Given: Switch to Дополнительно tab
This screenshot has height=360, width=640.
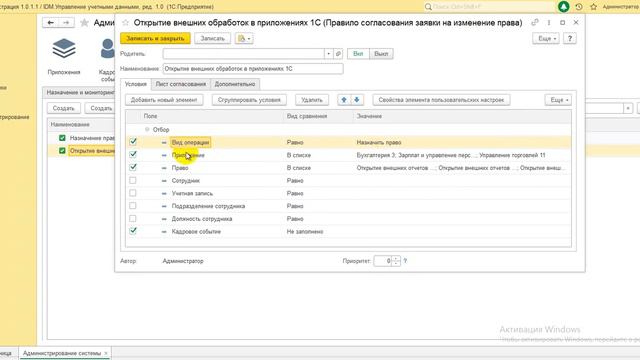Looking at the screenshot, I should (235, 84).
